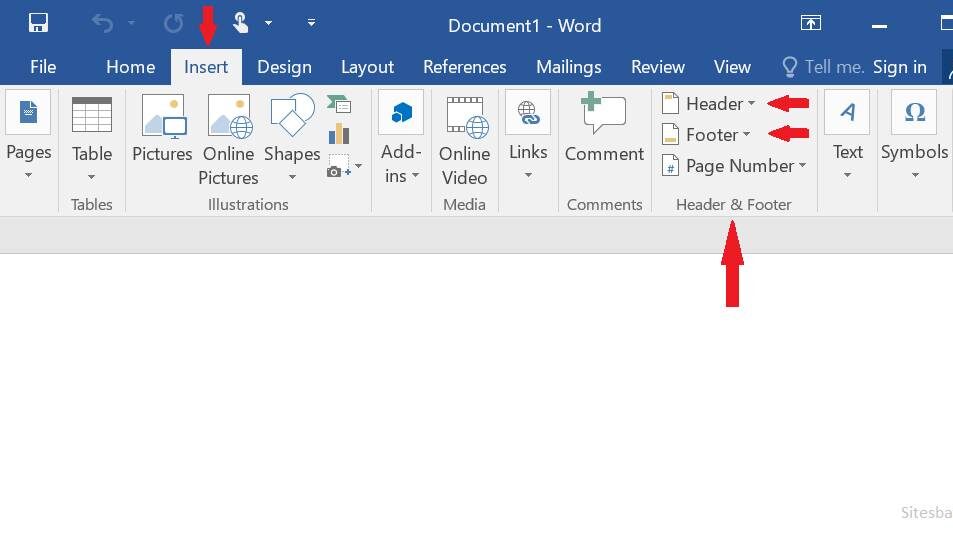Expand the Table dropdown arrow
This screenshot has width=953, height=536.
pos(91,177)
